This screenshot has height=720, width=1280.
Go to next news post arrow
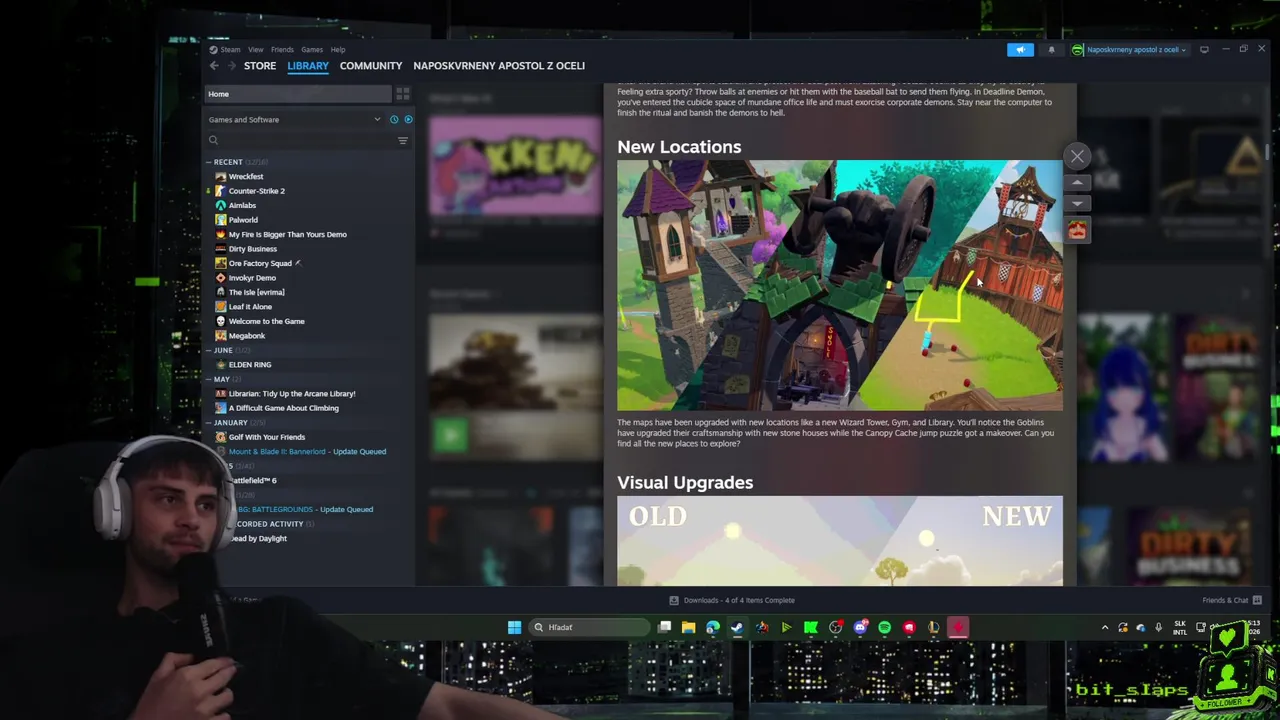tap(1077, 203)
